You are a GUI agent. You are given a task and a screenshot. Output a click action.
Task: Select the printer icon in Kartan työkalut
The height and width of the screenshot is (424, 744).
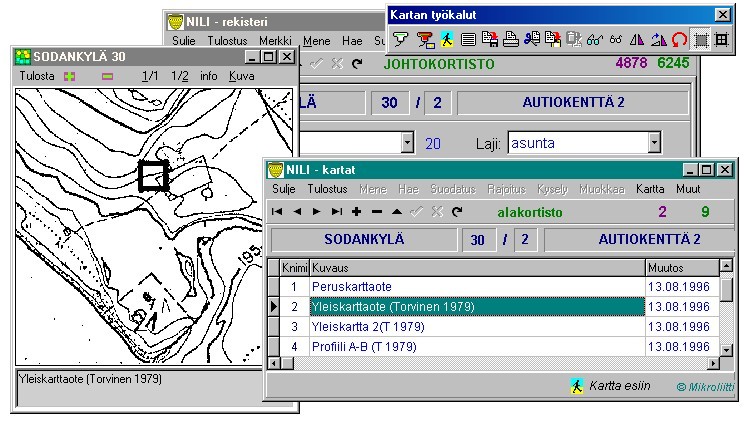(x=509, y=40)
